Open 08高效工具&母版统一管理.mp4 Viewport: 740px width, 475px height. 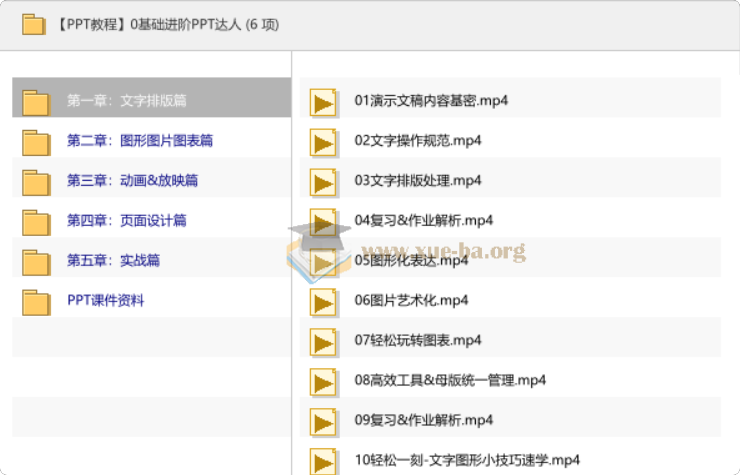[450, 381]
